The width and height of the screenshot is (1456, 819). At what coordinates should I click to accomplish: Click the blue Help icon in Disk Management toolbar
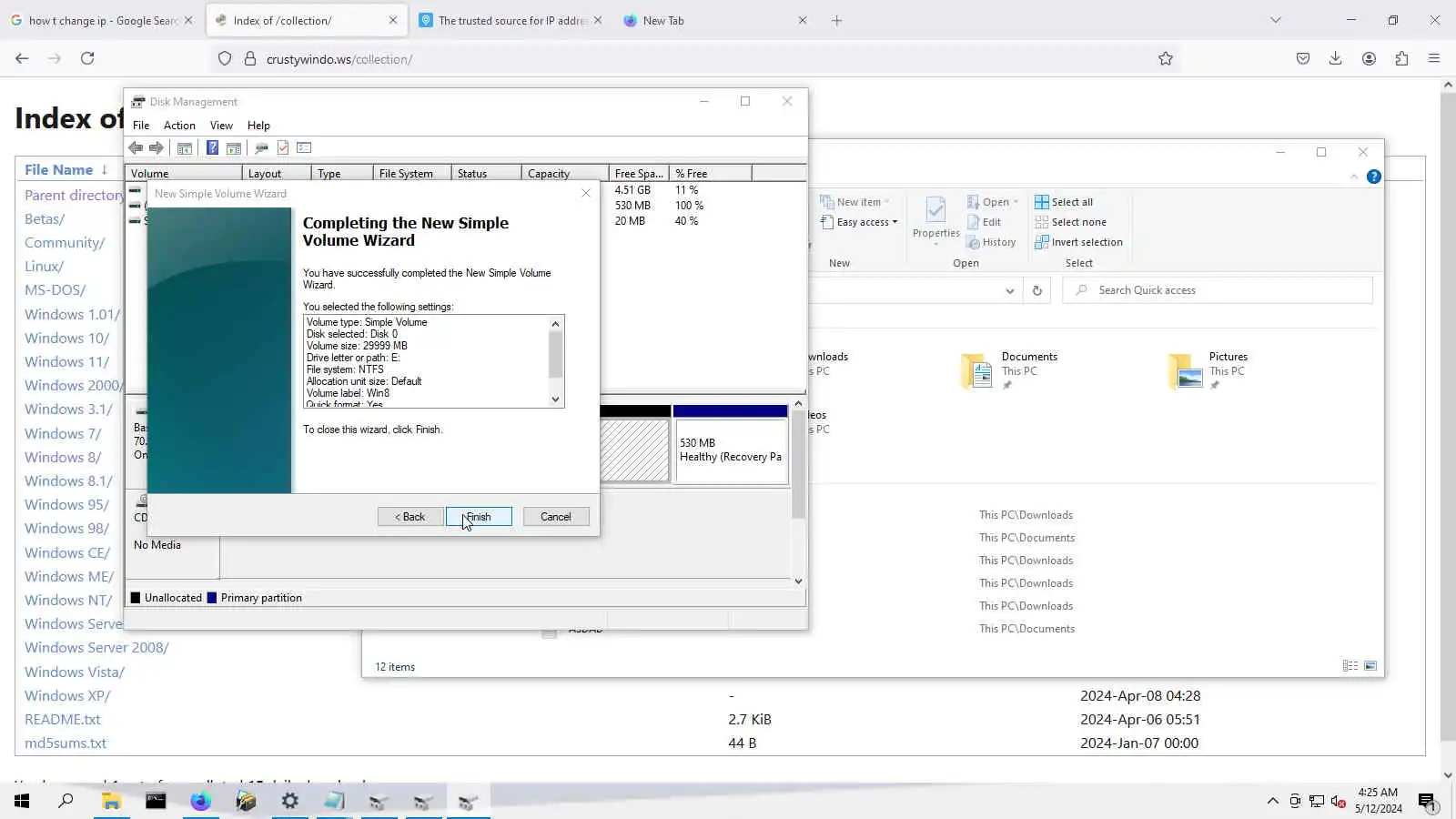point(212,147)
